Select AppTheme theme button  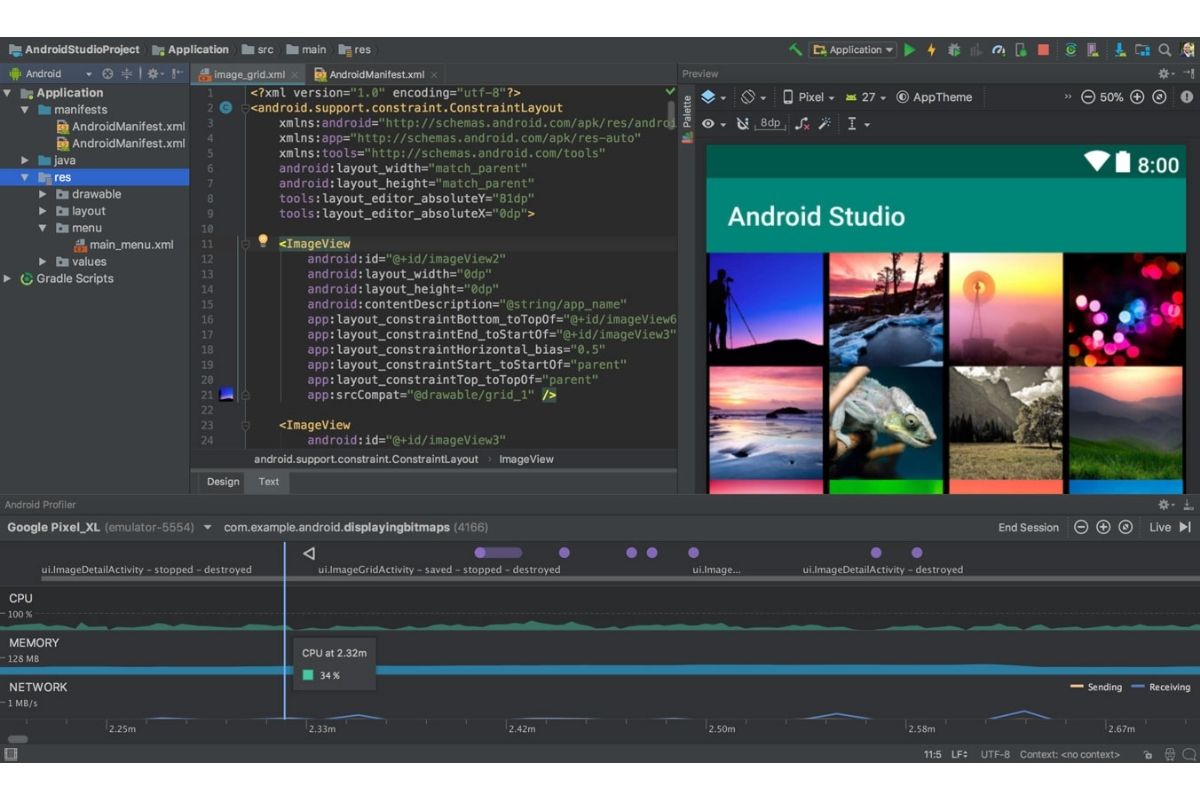(934, 97)
